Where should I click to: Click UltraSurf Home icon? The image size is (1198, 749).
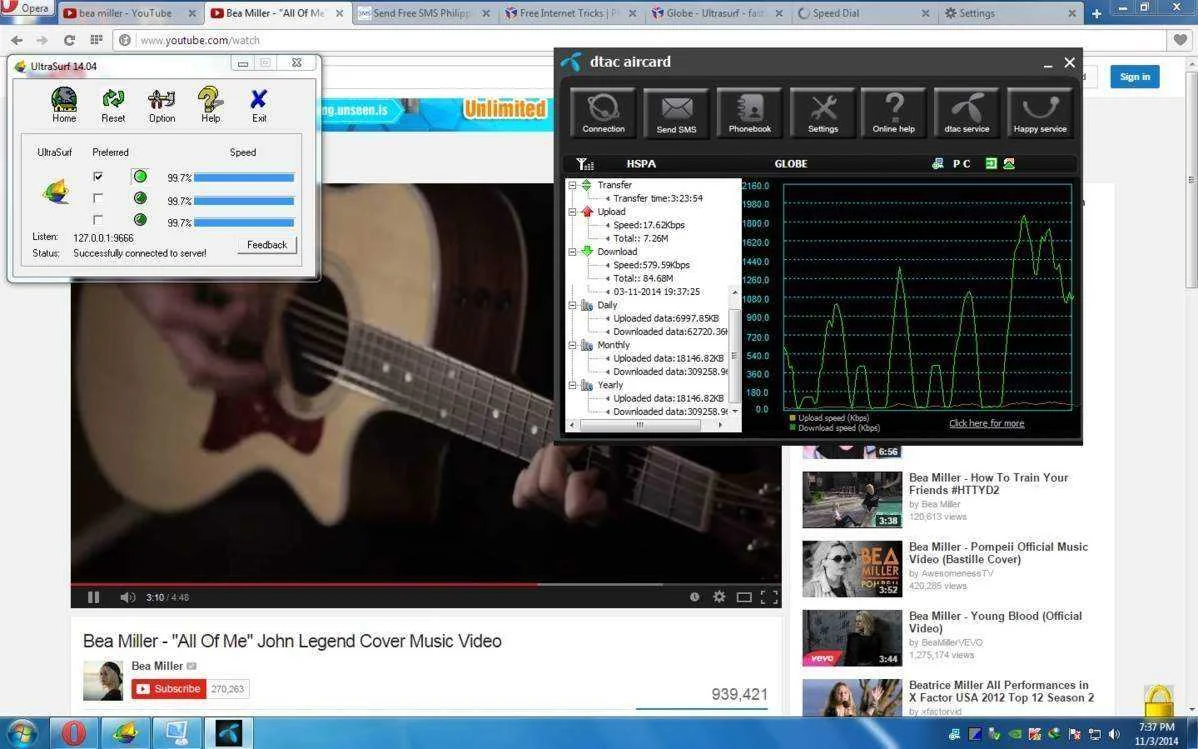64,105
